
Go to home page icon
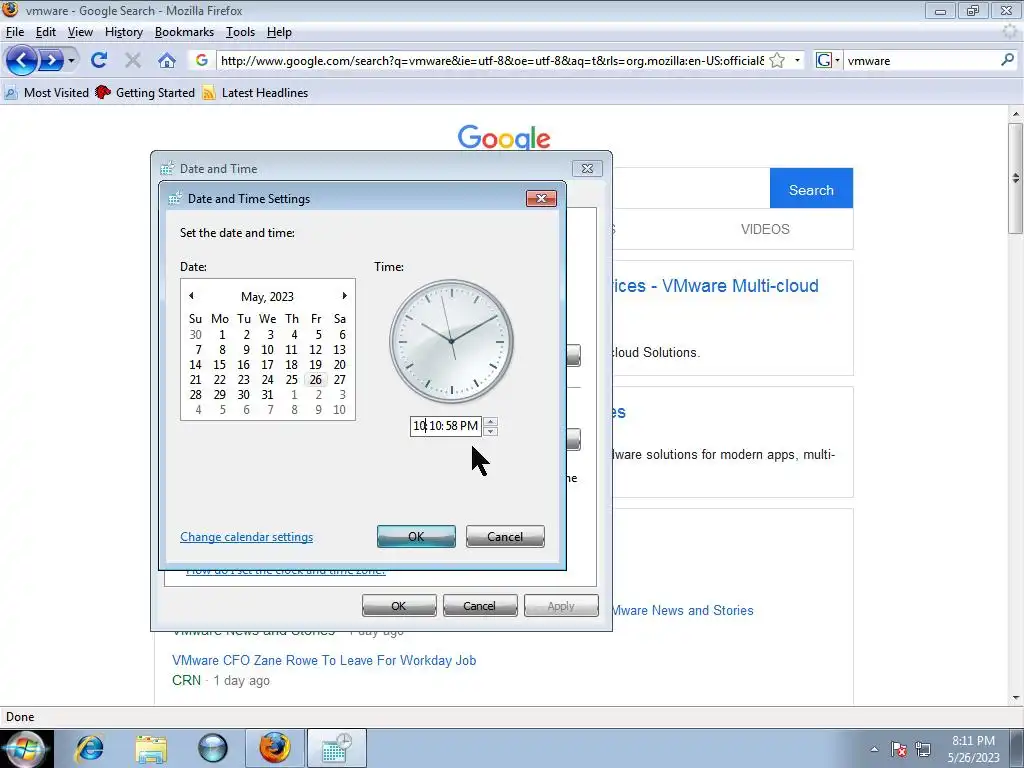click(167, 61)
